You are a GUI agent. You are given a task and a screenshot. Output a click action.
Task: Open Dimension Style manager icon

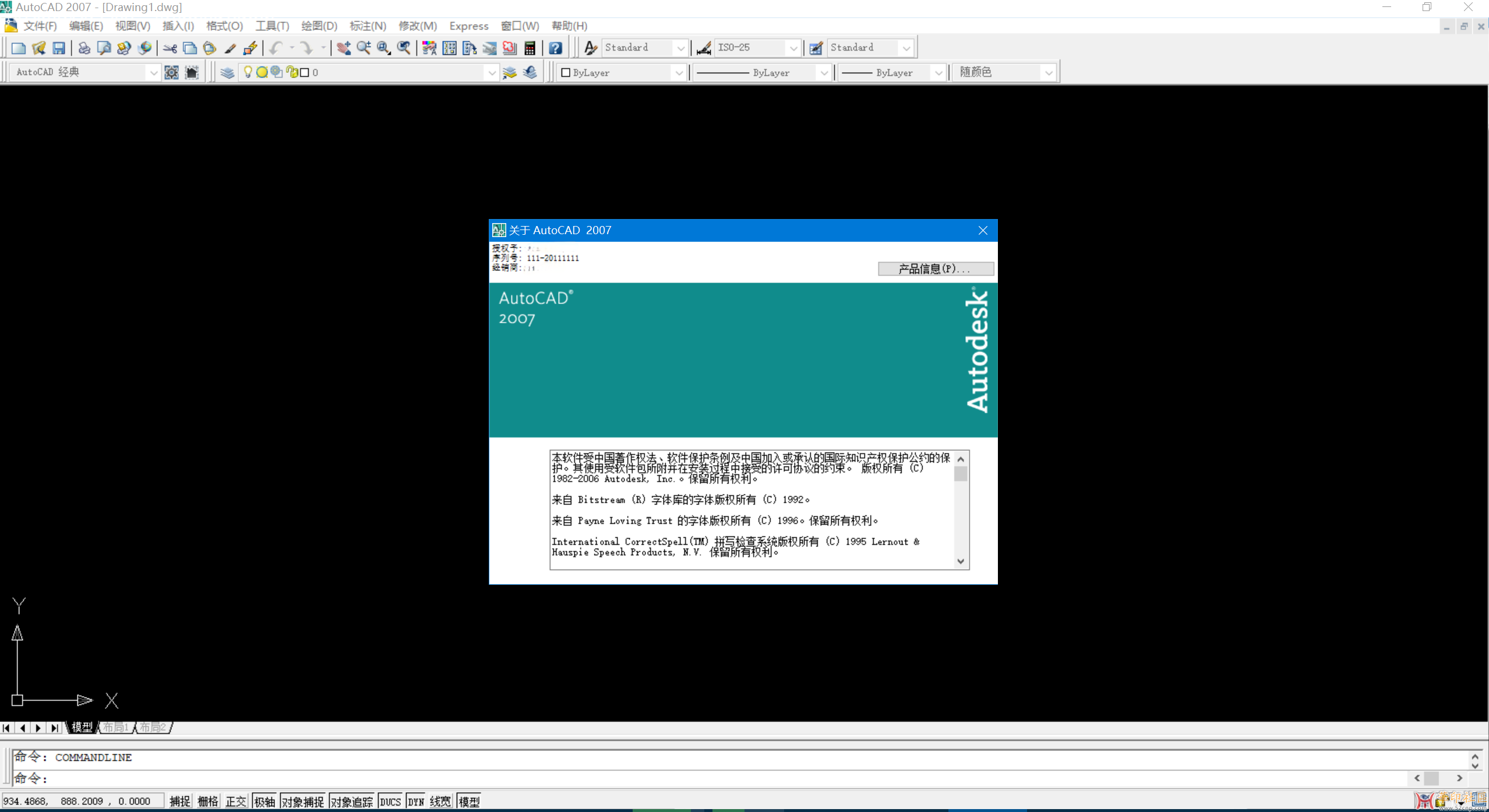[704, 48]
